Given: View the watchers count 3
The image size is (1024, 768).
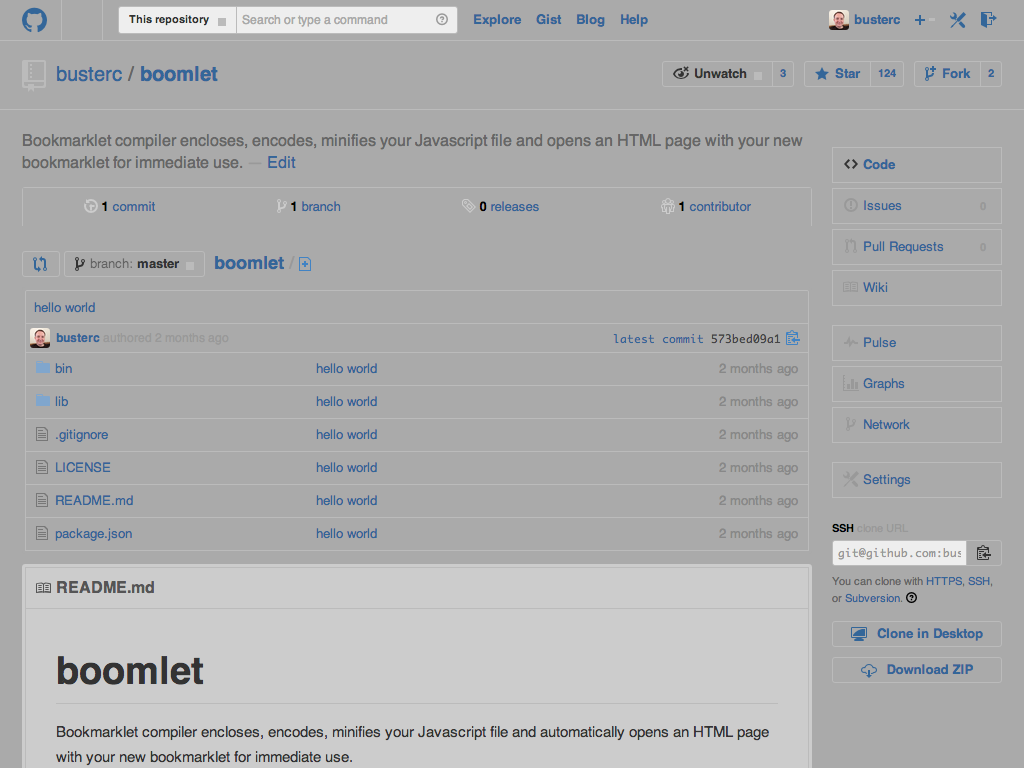Looking at the screenshot, I should point(782,74).
